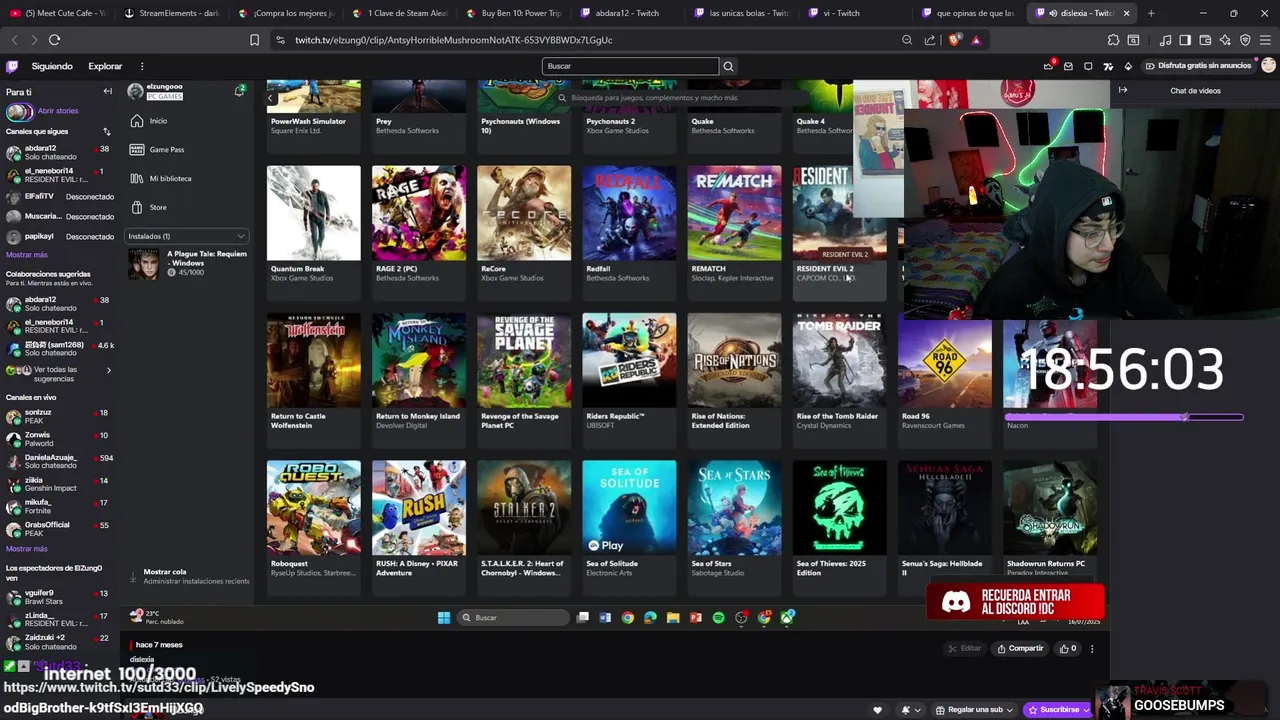Screen dimensions: 1280x720
Task: Open the Explorar tab
Action: [x=105, y=66]
